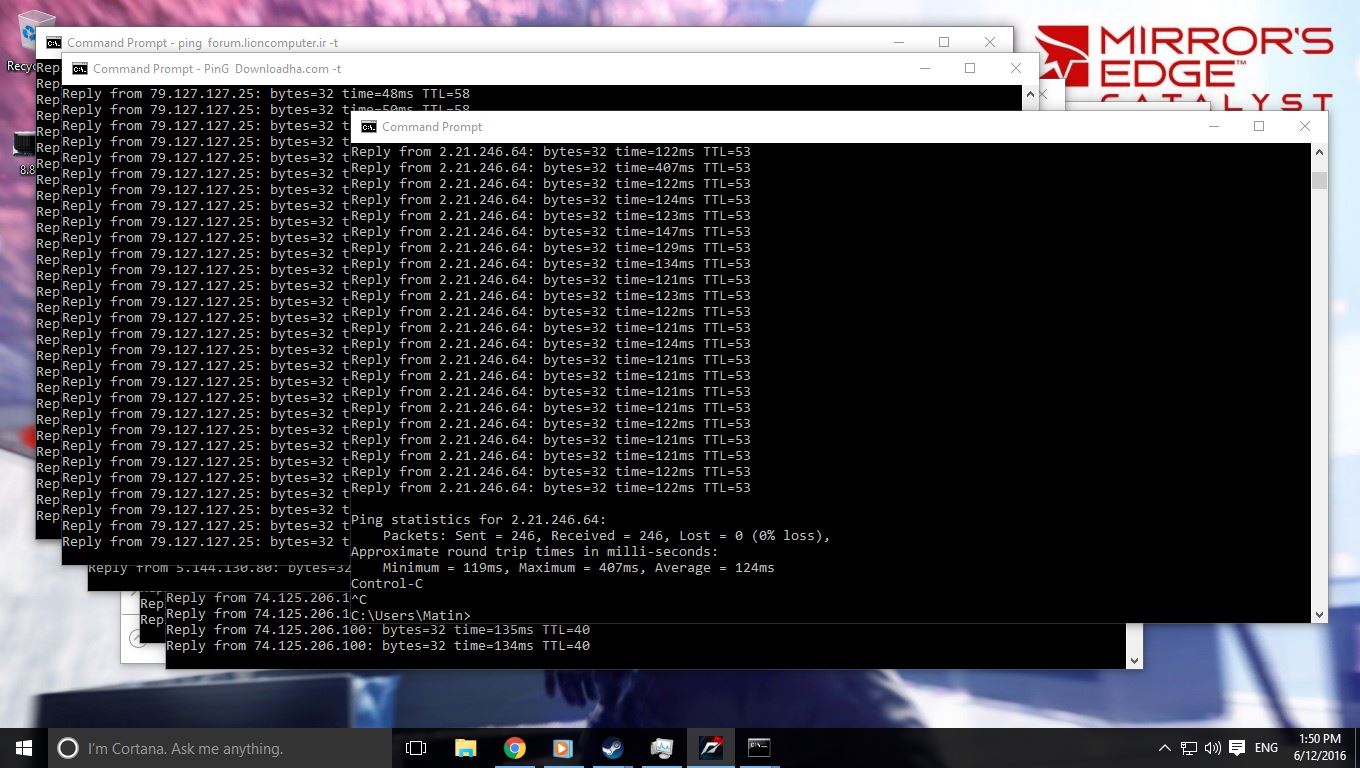Open the media player taskbar icon

click(x=563, y=748)
